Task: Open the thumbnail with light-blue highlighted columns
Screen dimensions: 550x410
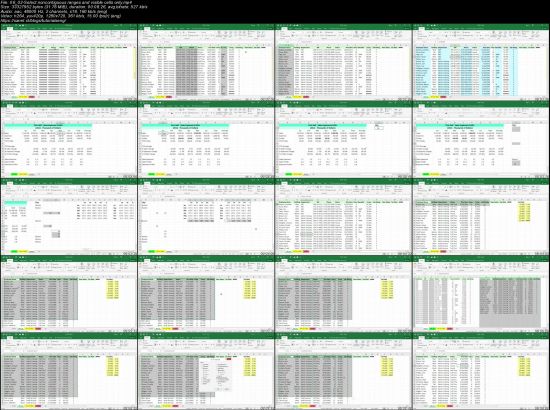Action: 481,62
